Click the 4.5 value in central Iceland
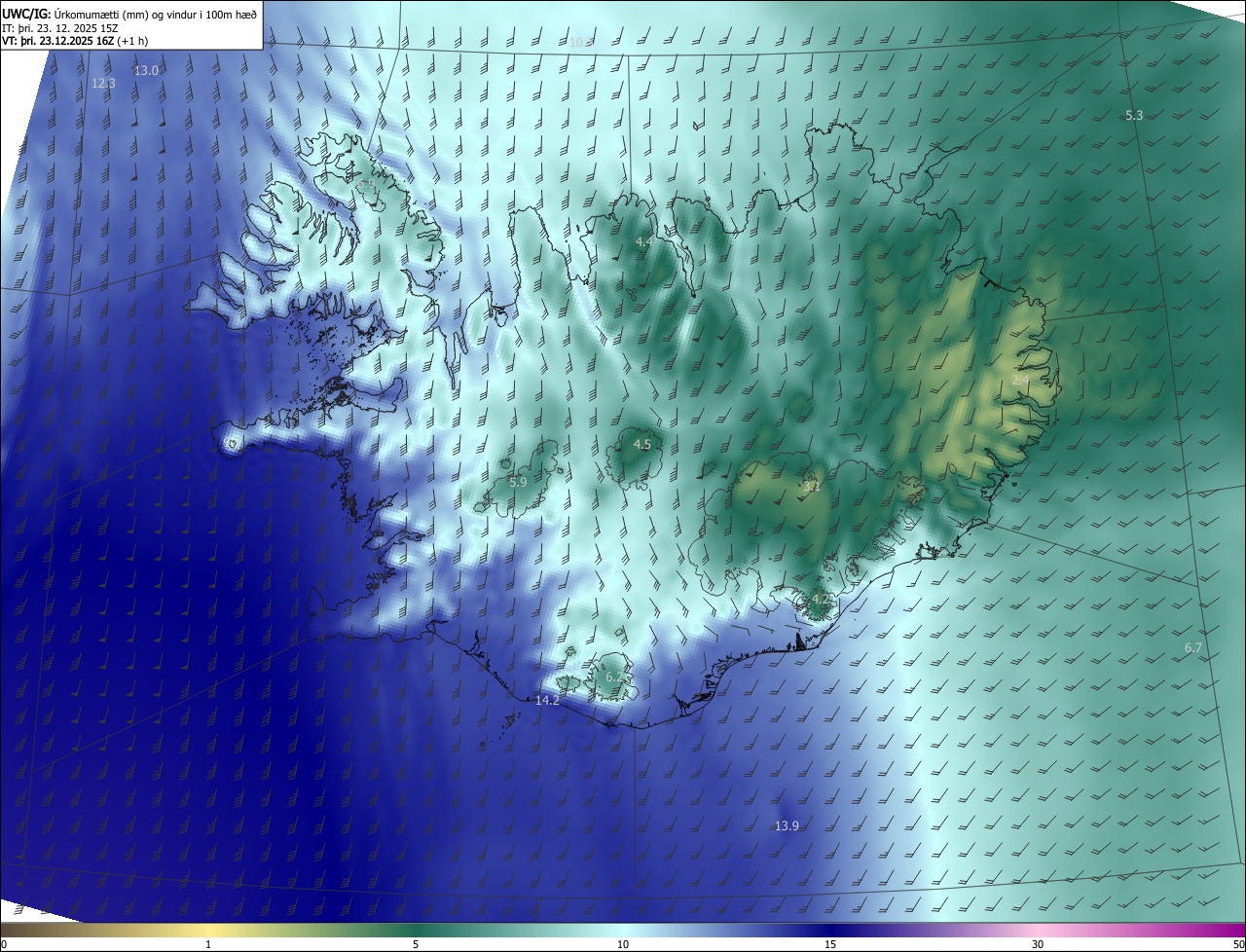This screenshot has width=1246, height=952. point(642,444)
